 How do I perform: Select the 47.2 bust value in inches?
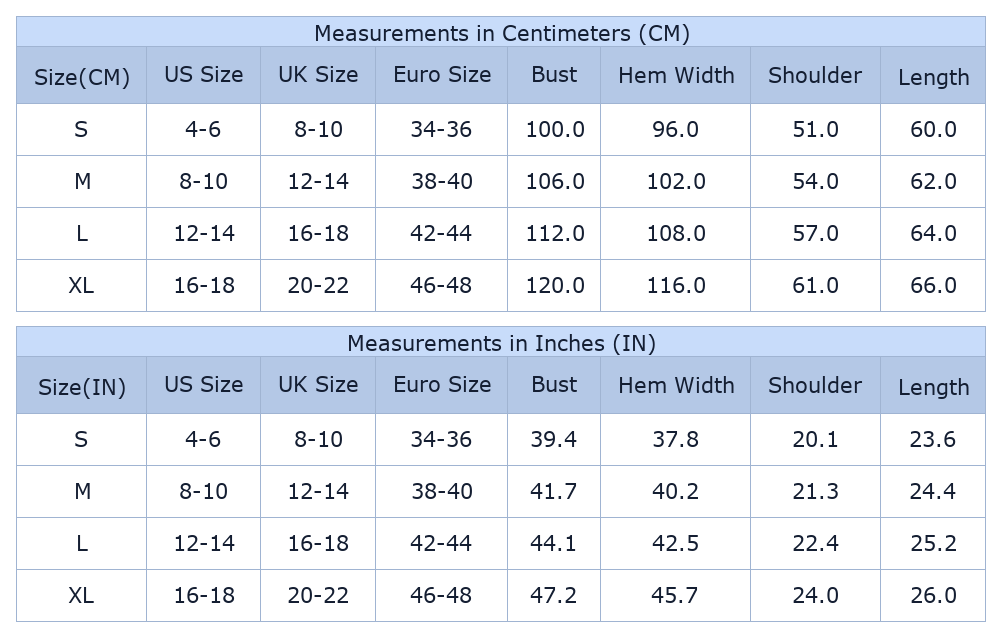554,595
